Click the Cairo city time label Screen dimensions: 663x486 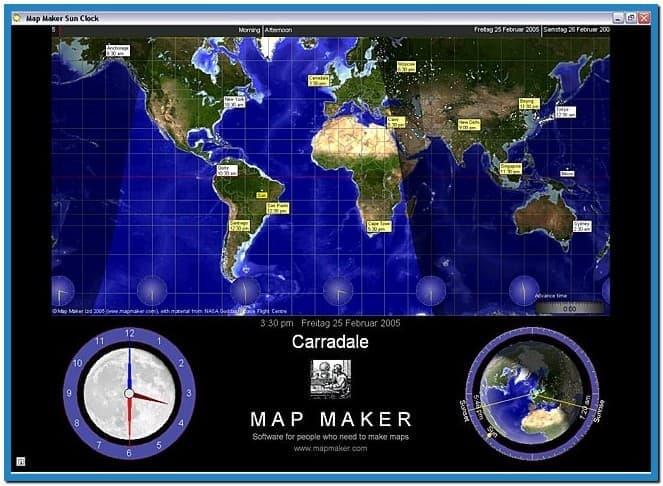pyautogui.click(x=396, y=122)
